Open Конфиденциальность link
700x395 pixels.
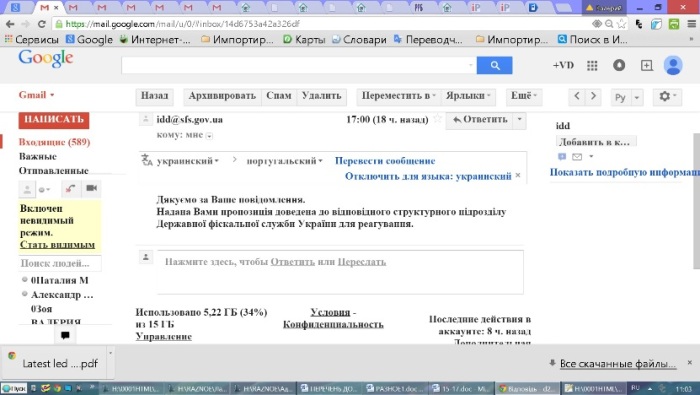point(333,324)
